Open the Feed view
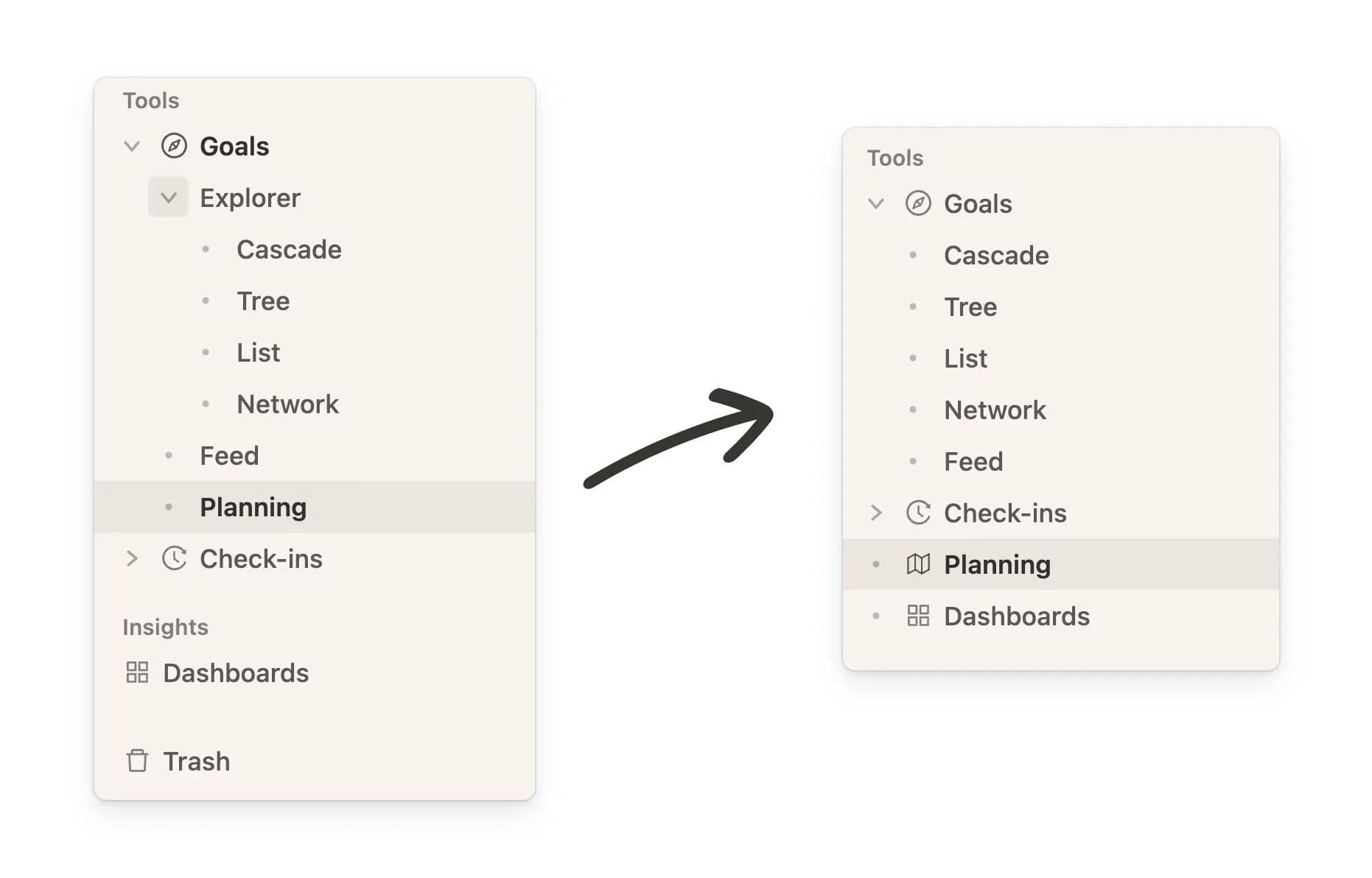The image size is (1372, 878). 229,455
